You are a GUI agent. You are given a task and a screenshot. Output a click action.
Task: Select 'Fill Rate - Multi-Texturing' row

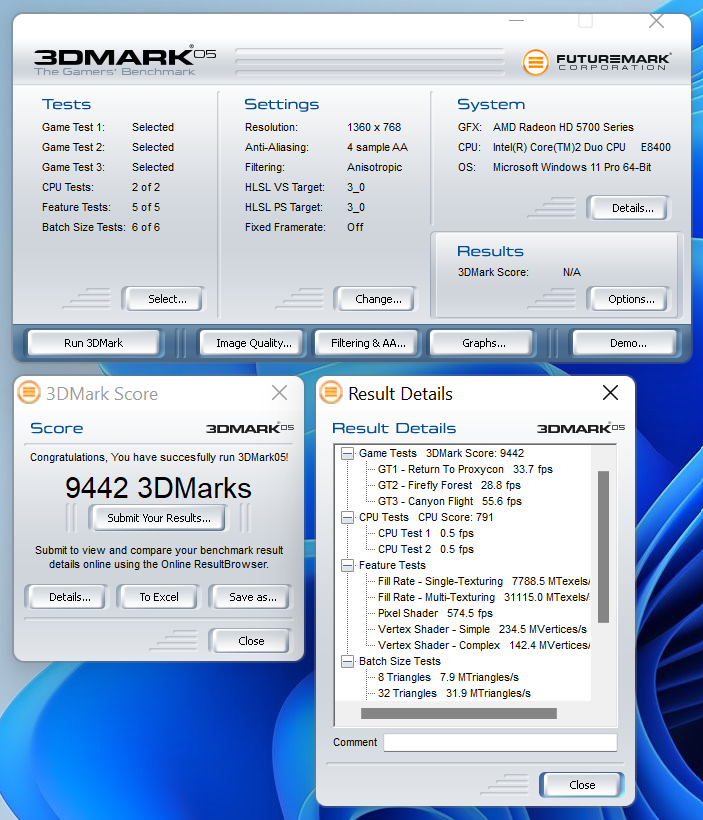tap(484, 597)
